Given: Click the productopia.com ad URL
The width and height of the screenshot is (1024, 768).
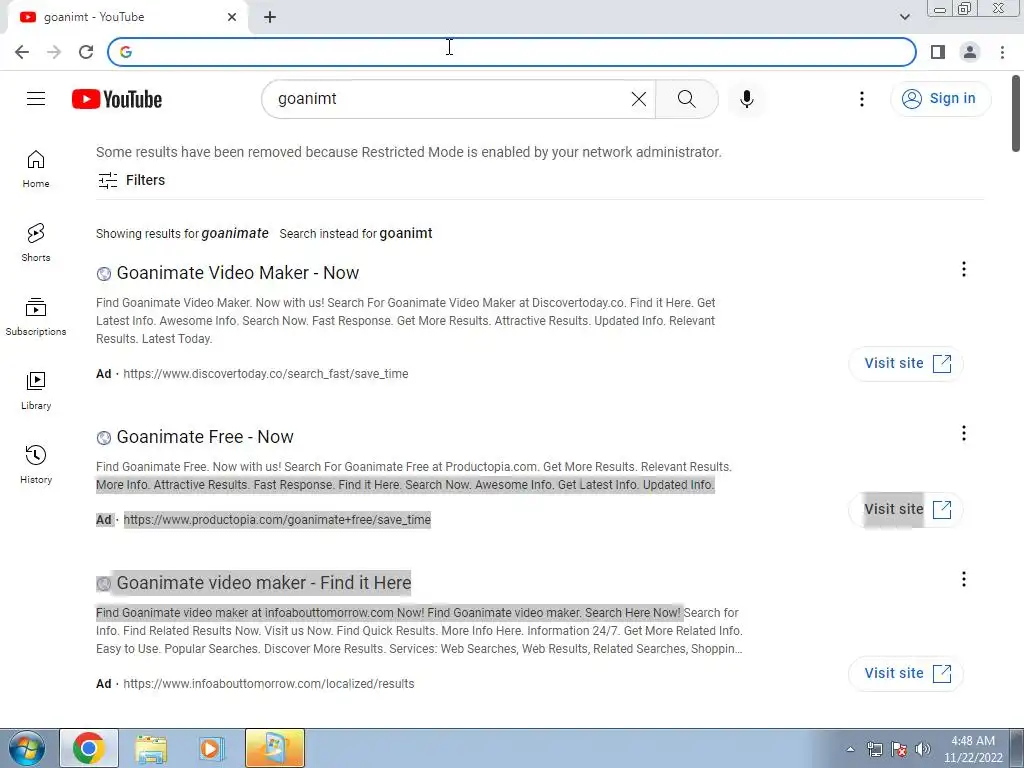Looking at the screenshot, I should [x=277, y=520].
